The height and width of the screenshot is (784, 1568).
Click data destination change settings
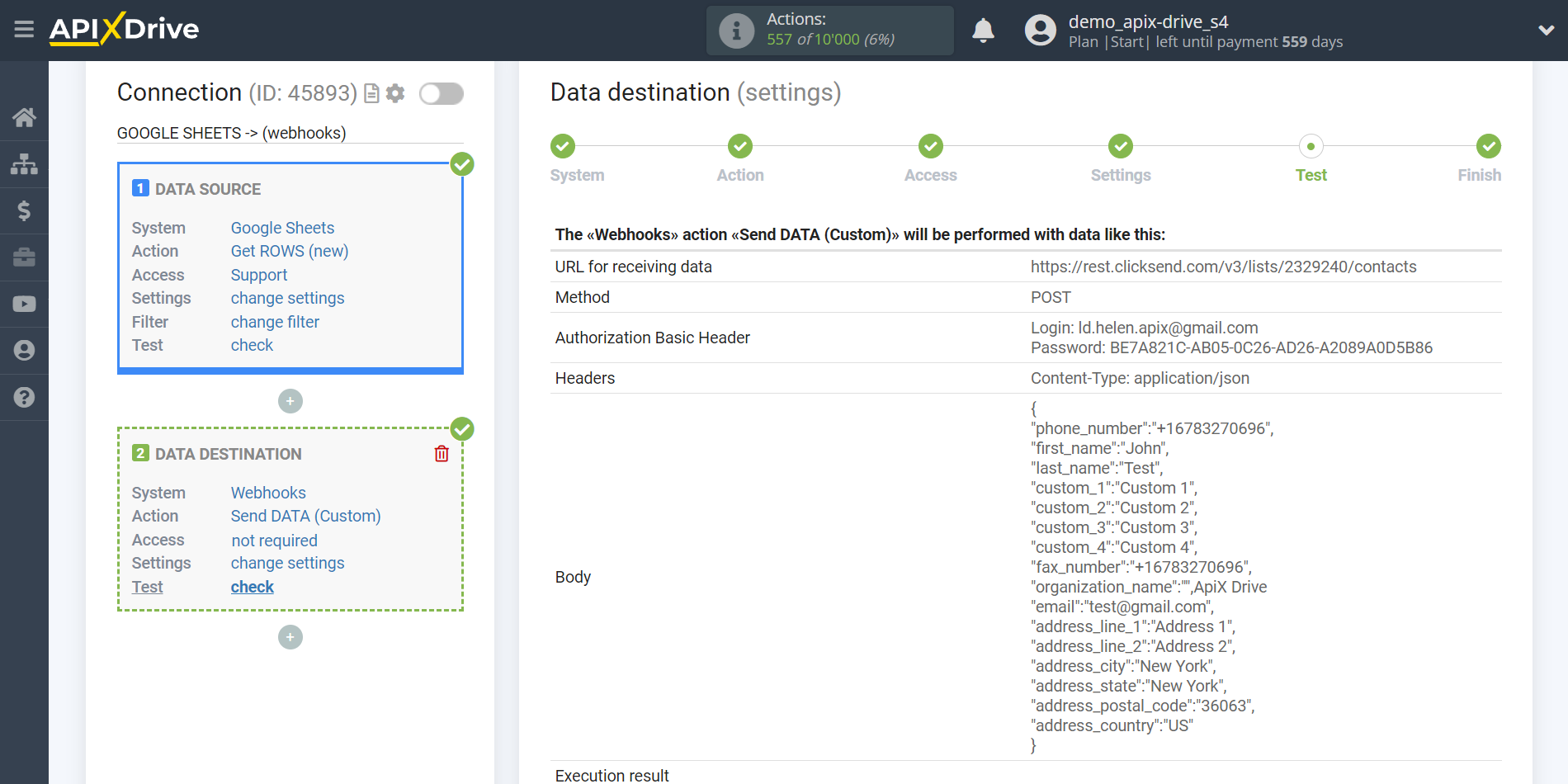(287, 563)
